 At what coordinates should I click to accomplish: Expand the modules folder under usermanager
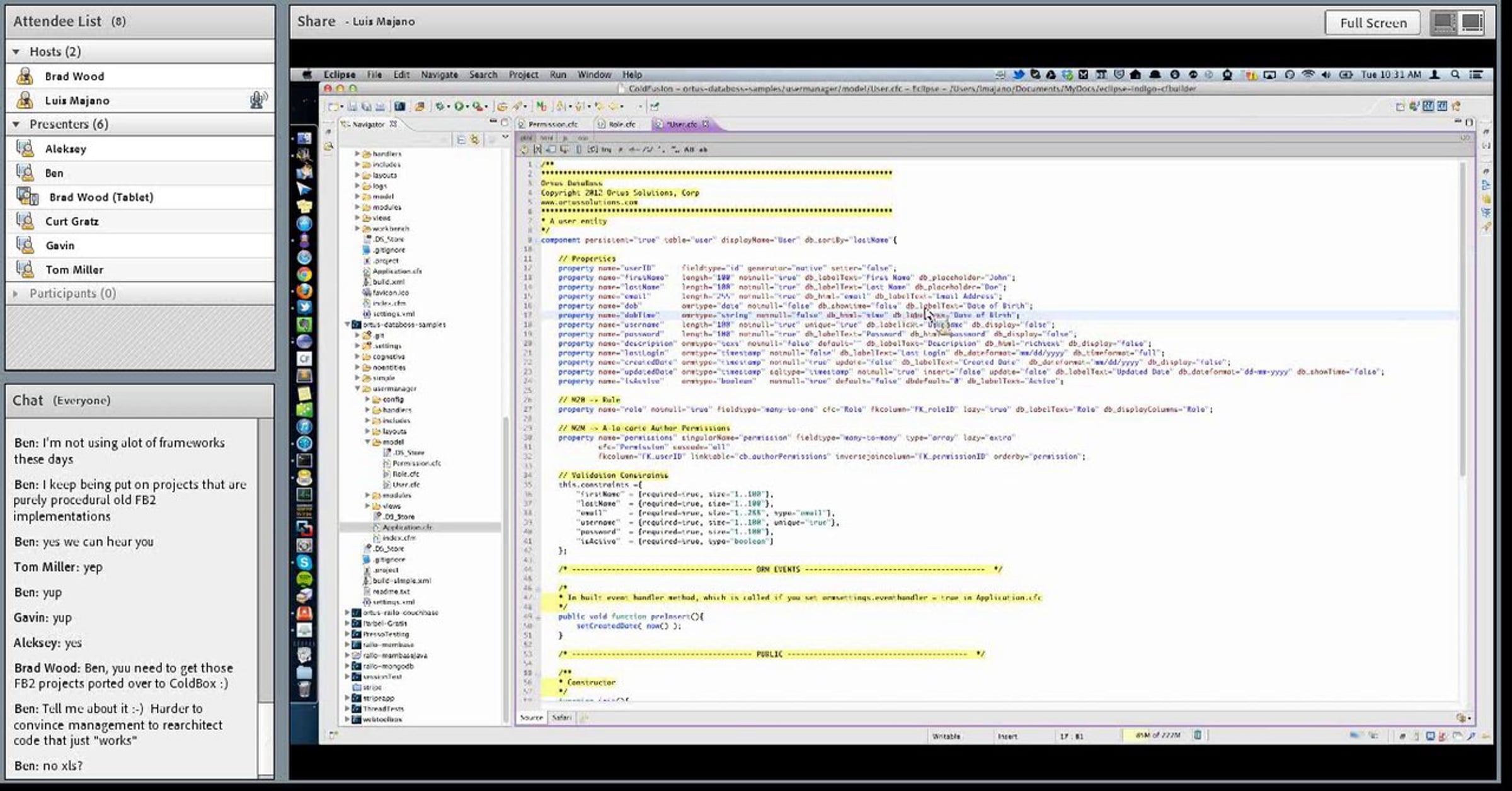click(367, 495)
